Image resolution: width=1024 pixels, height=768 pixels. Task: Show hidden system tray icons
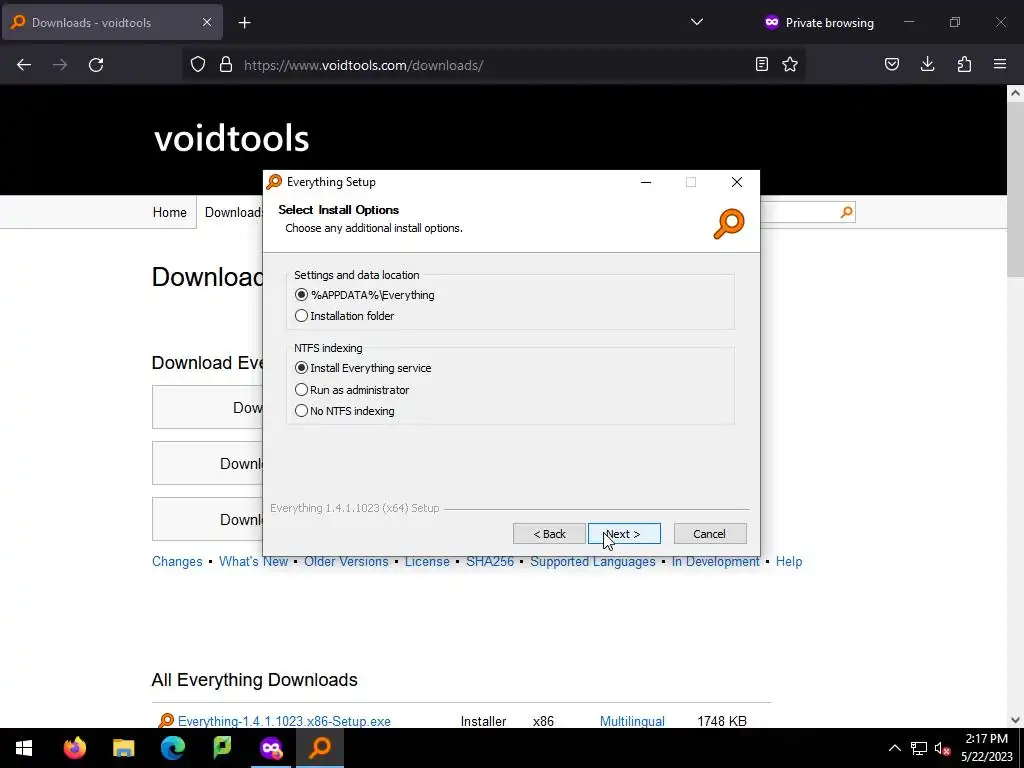pyautogui.click(x=895, y=748)
